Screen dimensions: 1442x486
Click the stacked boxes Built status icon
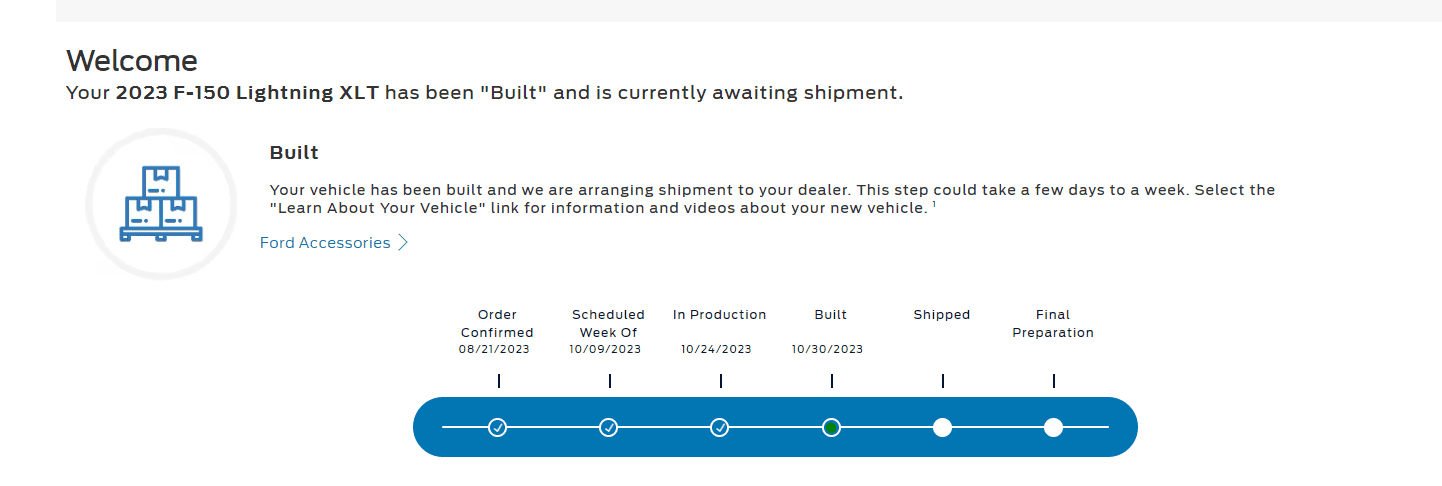pos(161,204)
